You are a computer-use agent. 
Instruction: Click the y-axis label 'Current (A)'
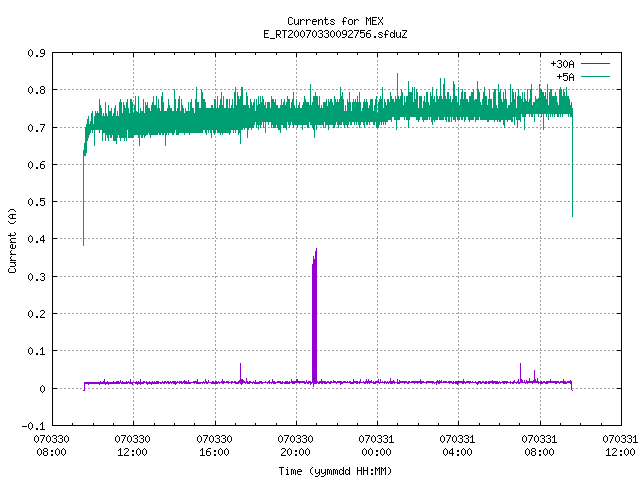(12, 240)
